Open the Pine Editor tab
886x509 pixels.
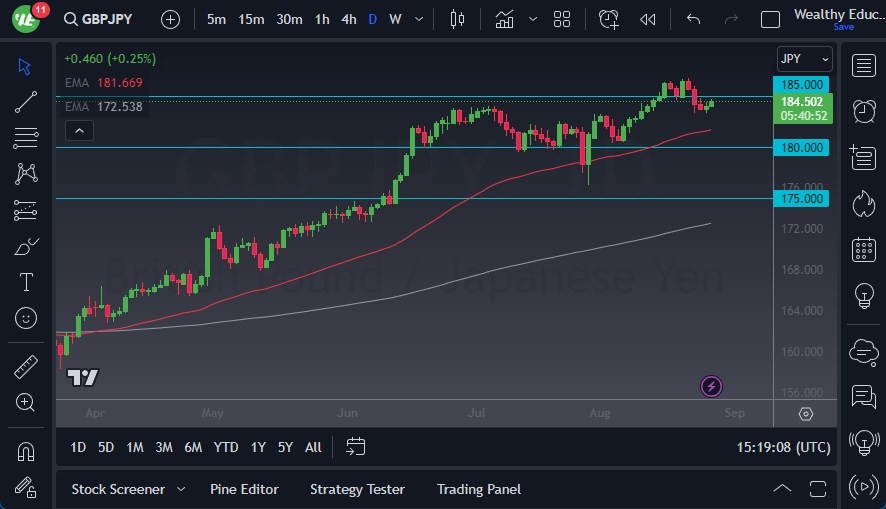pos(244,489)
